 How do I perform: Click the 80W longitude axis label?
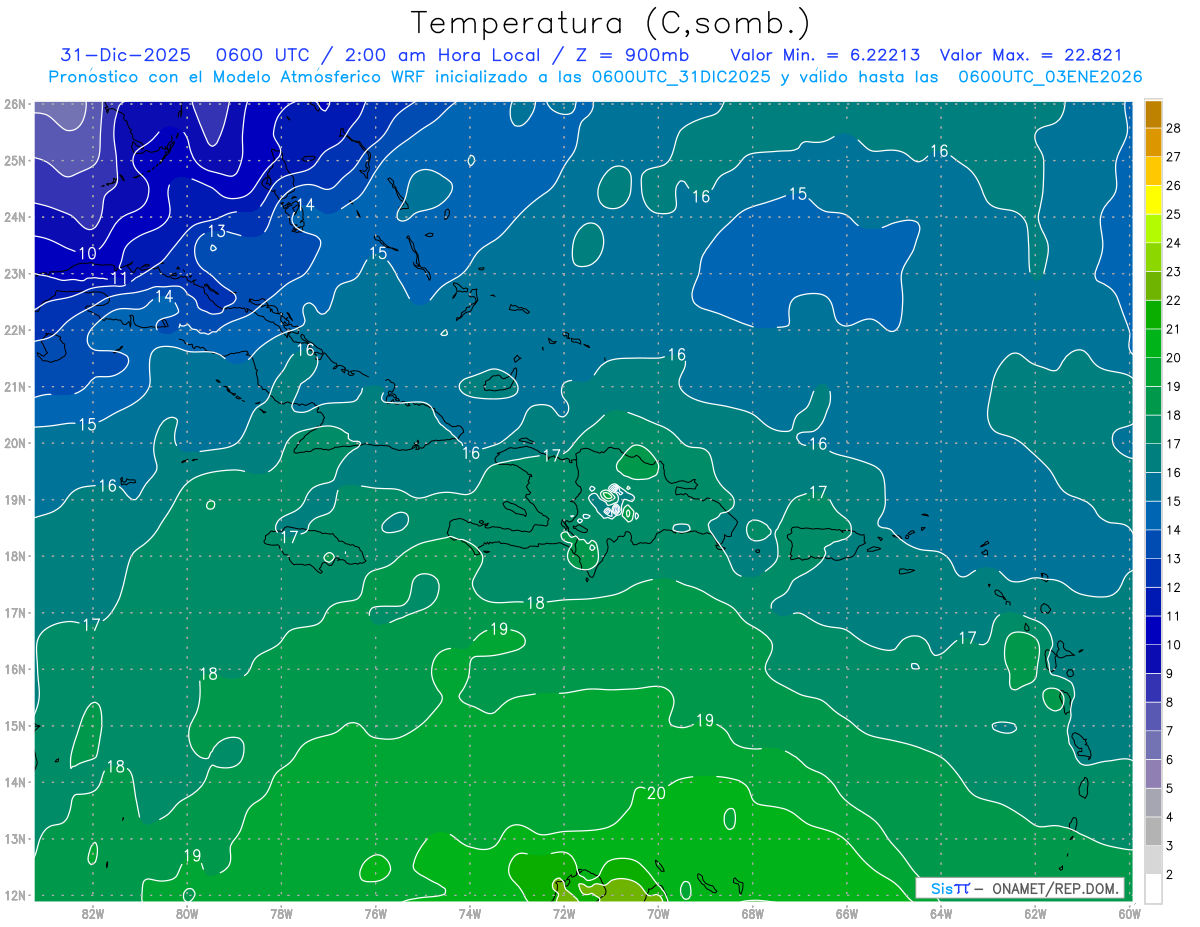[187, 913]
